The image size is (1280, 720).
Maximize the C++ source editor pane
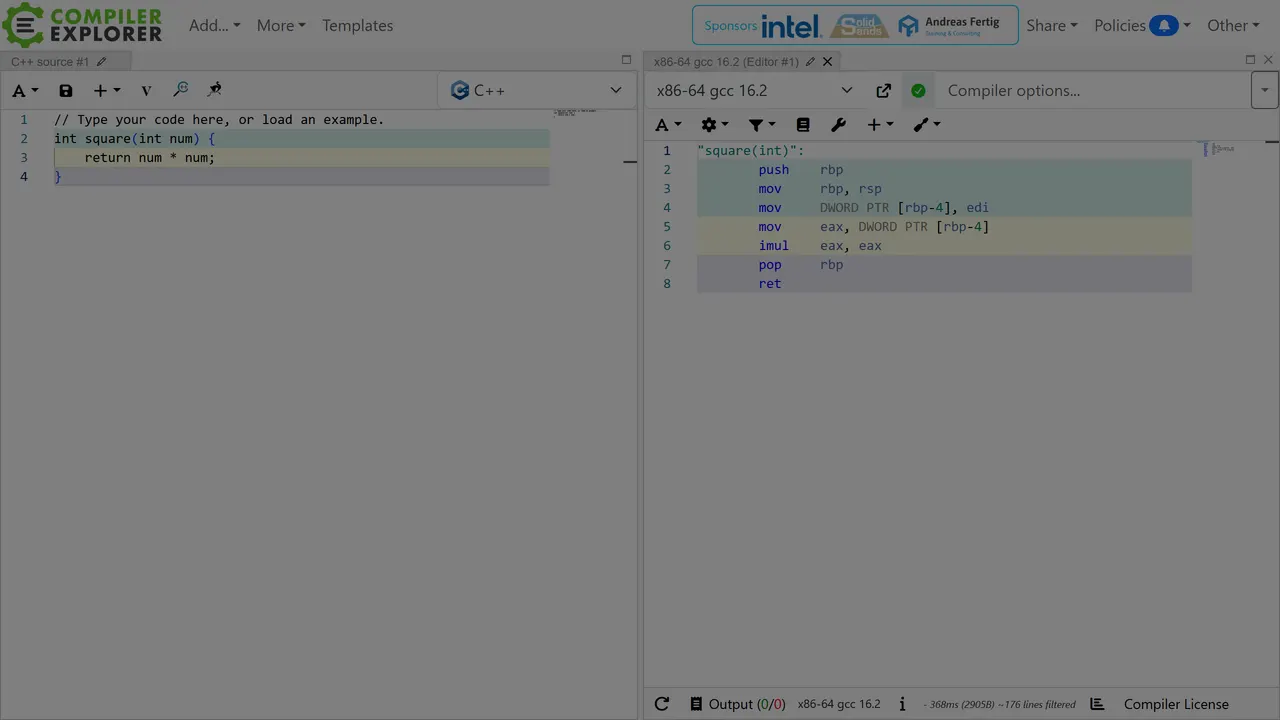(626, 60)
